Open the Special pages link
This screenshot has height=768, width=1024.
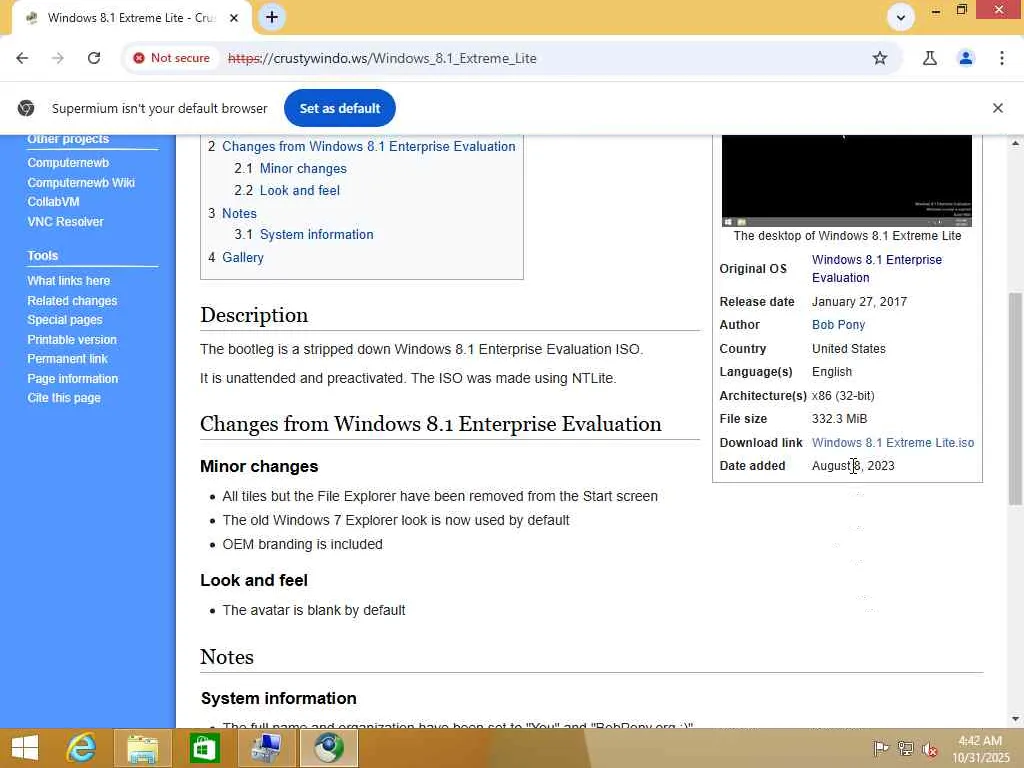[65, 320]
